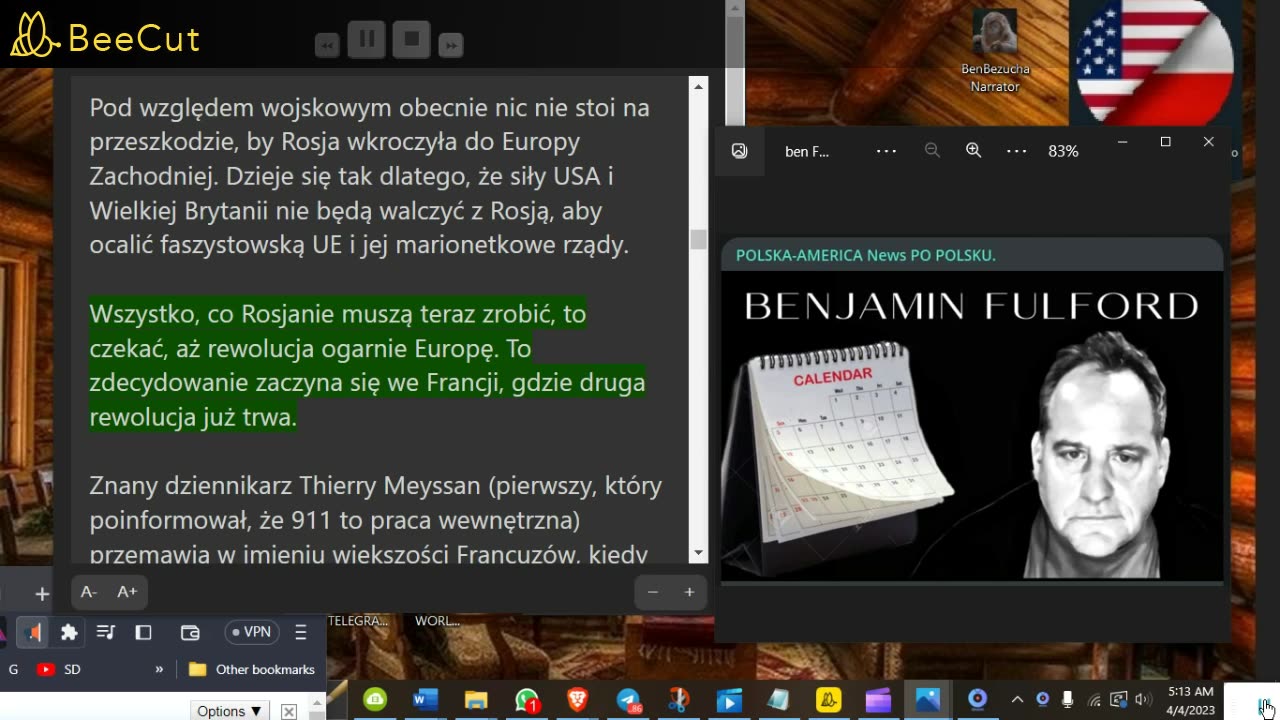Click the Brave megaphone notification icon
The height and width of the screenshot is (720, 1280).
(34, 632)
